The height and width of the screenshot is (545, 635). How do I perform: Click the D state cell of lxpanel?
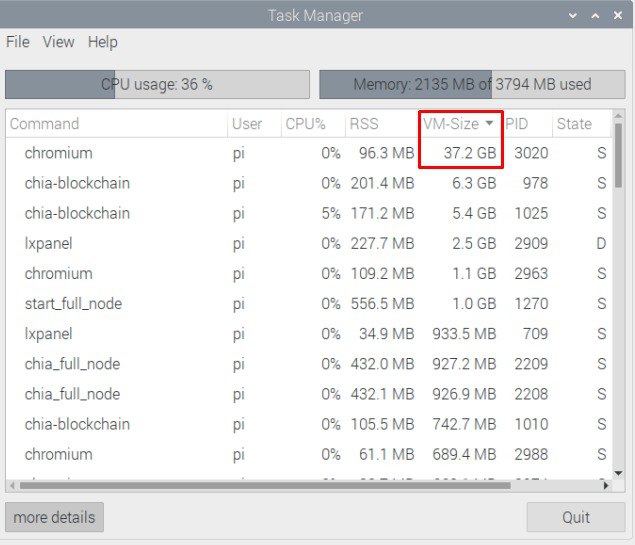point(601,243)
